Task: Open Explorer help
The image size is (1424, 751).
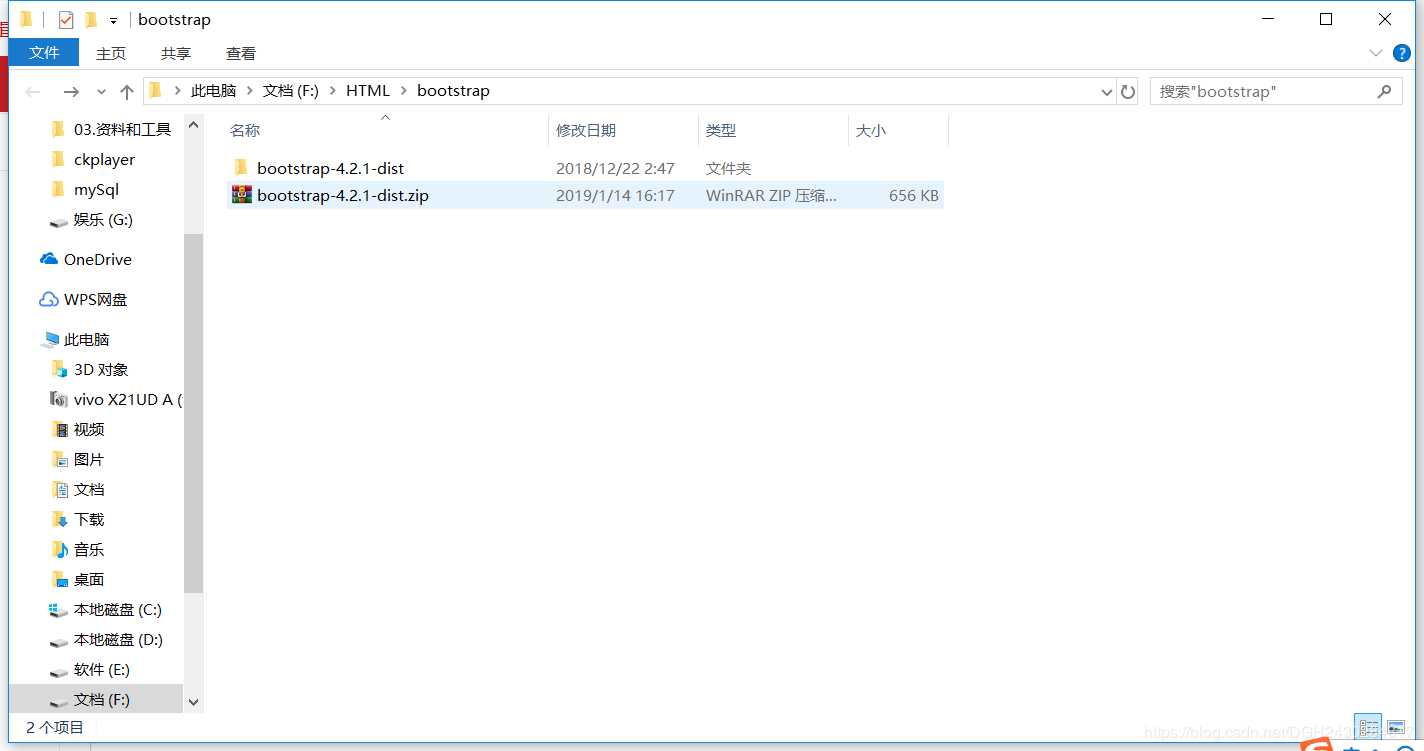Action: [x=1403, y=53]
